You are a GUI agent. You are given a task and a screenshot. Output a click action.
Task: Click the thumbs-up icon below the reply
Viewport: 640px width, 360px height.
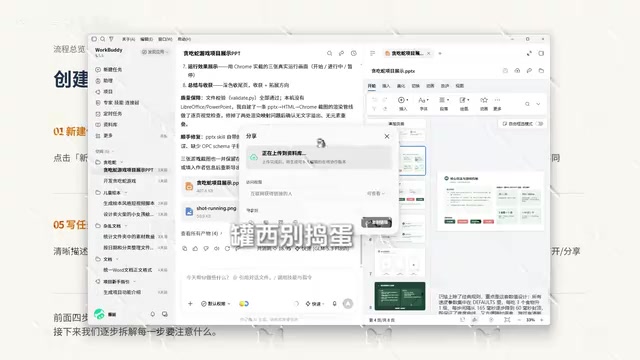(x=195, y=249)
